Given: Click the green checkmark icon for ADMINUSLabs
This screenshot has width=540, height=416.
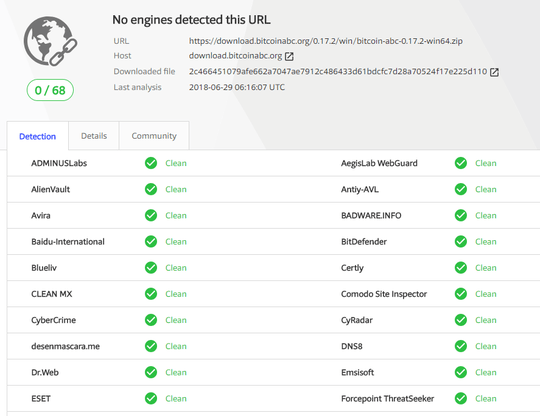Looking at the screenshot, I should click(151, 163).
